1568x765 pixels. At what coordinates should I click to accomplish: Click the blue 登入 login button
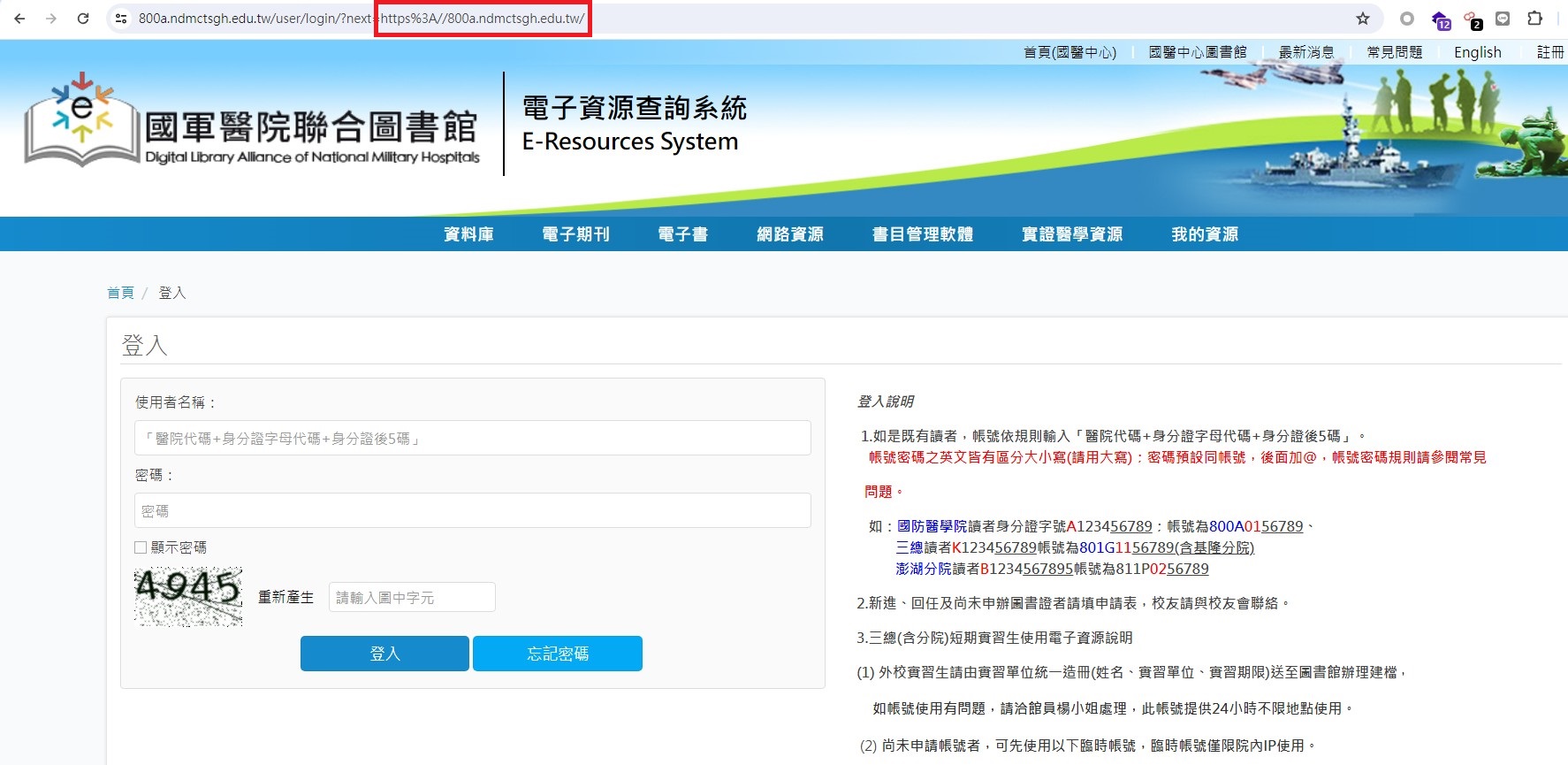pyautogui.click(x=384, y=654)
